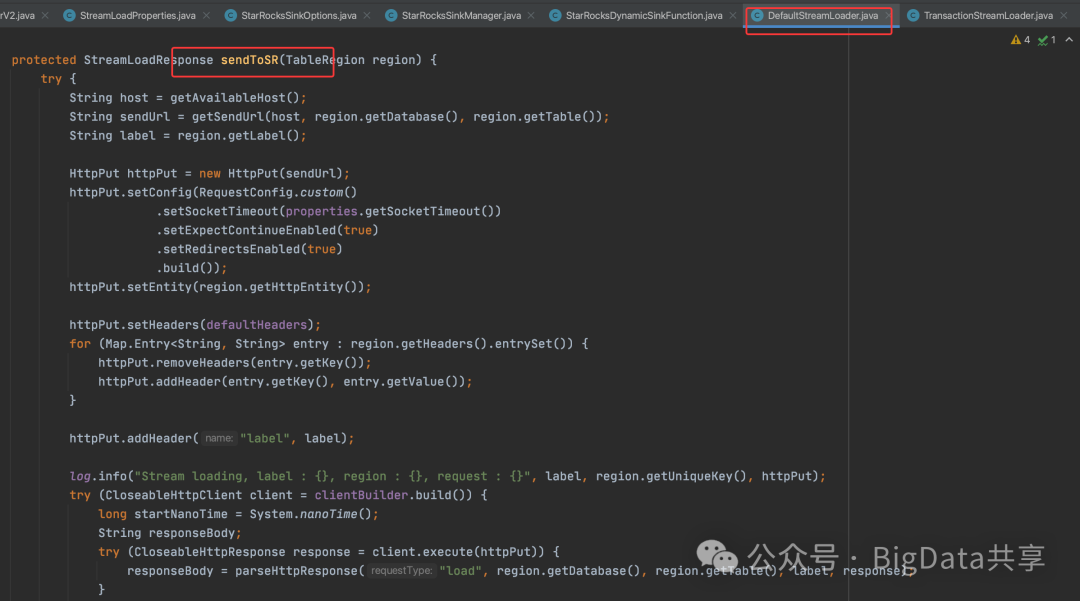Click the class icon on TransactionStreamLoader.java tab
The image size is (1080, 601).
click(913, 15)
